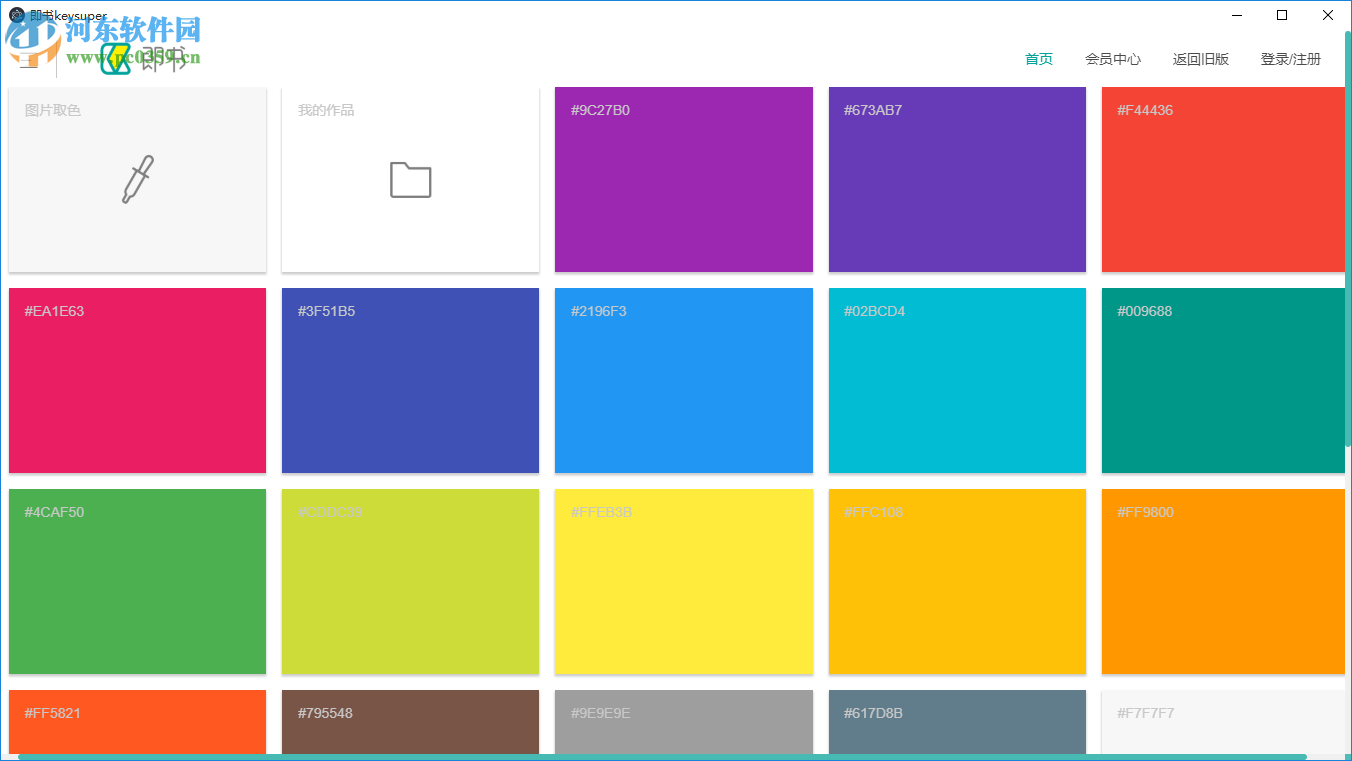Choose the brown #795548 swatch
Screen dimensions: 1352x761
coord(410,721)
